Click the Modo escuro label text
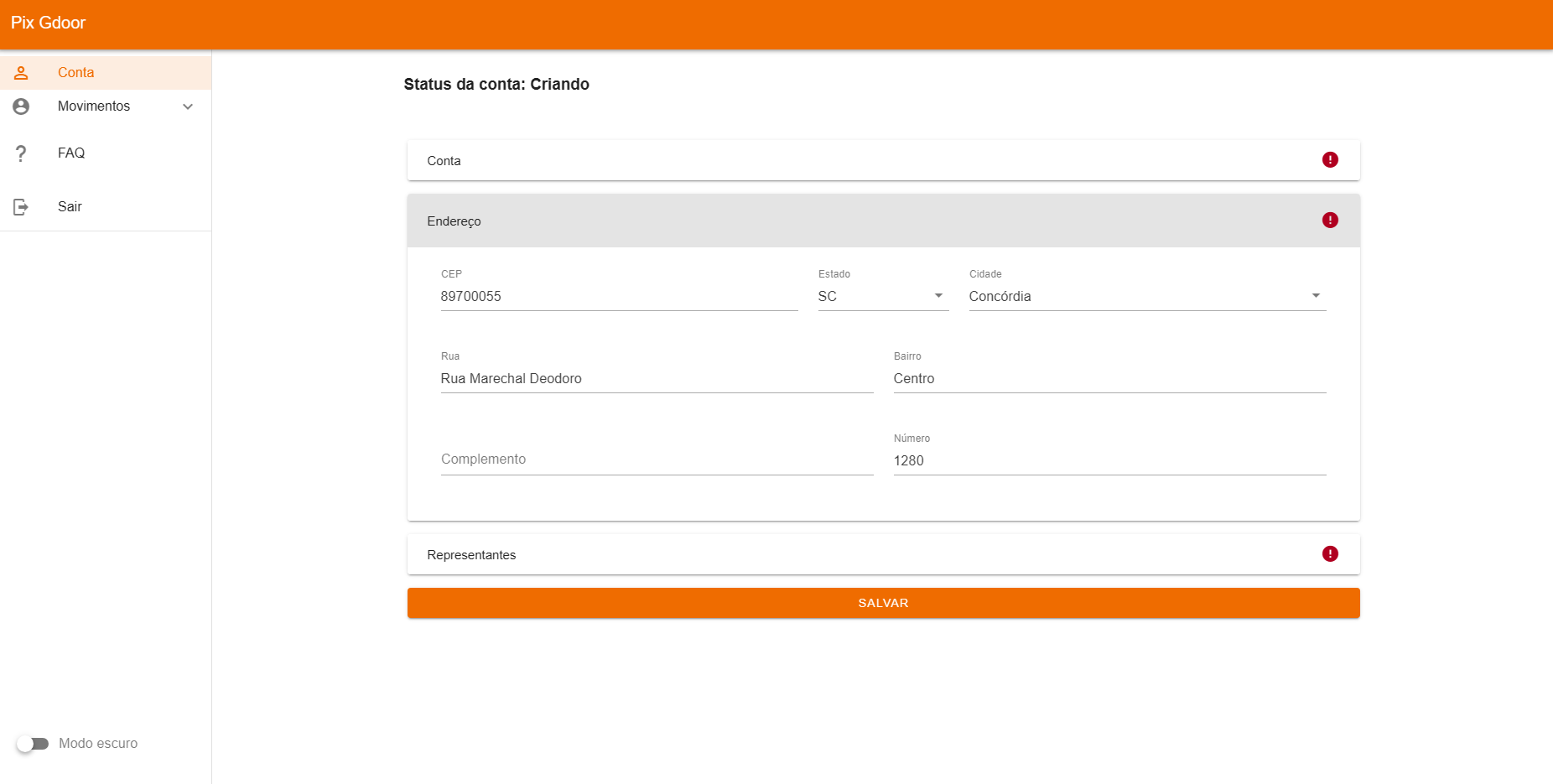The width and height of the screenshot is (1553, 784). (x=98, y=744)
